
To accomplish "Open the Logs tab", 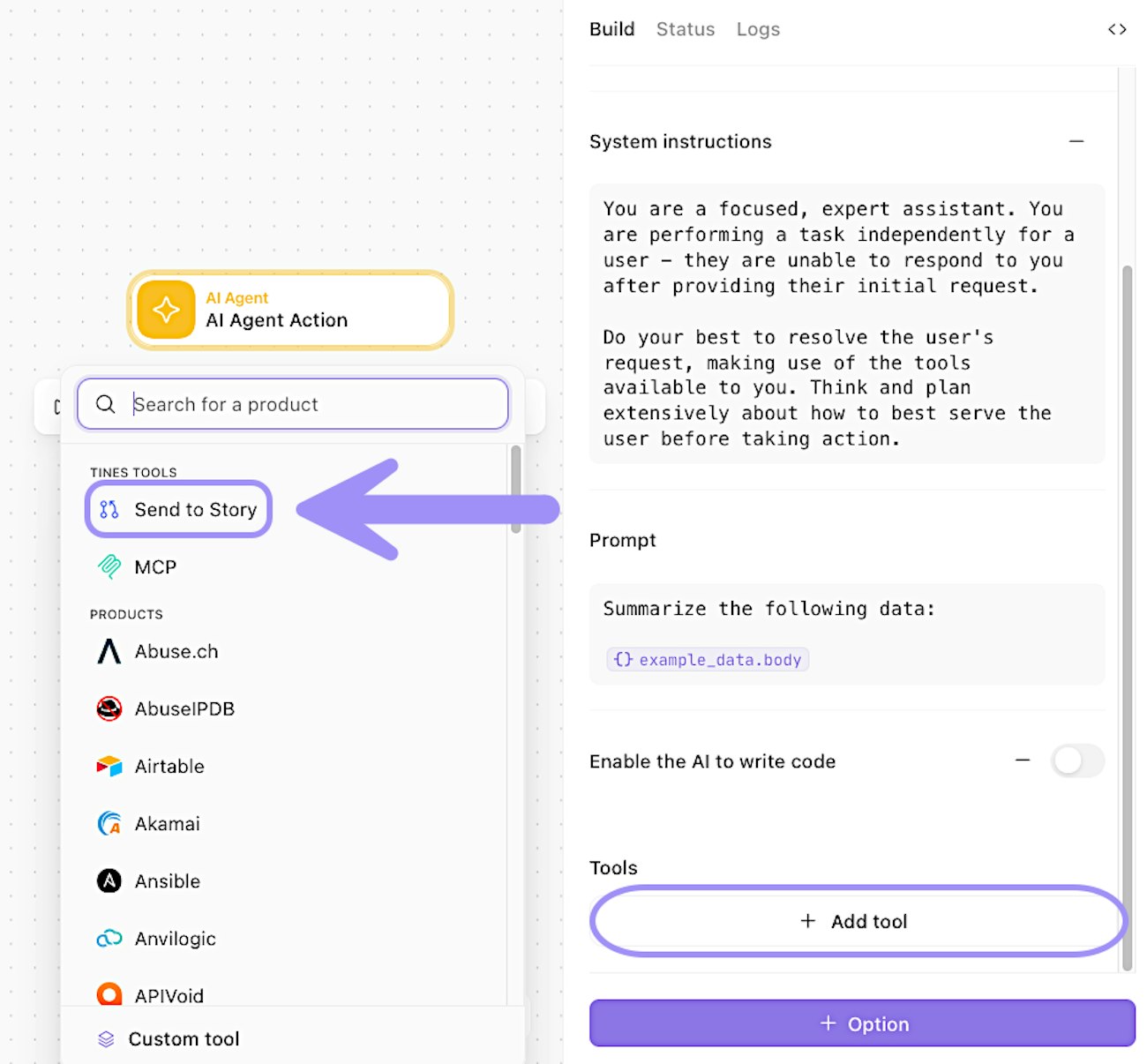I will pyautogui.click(x=758, y=29).
